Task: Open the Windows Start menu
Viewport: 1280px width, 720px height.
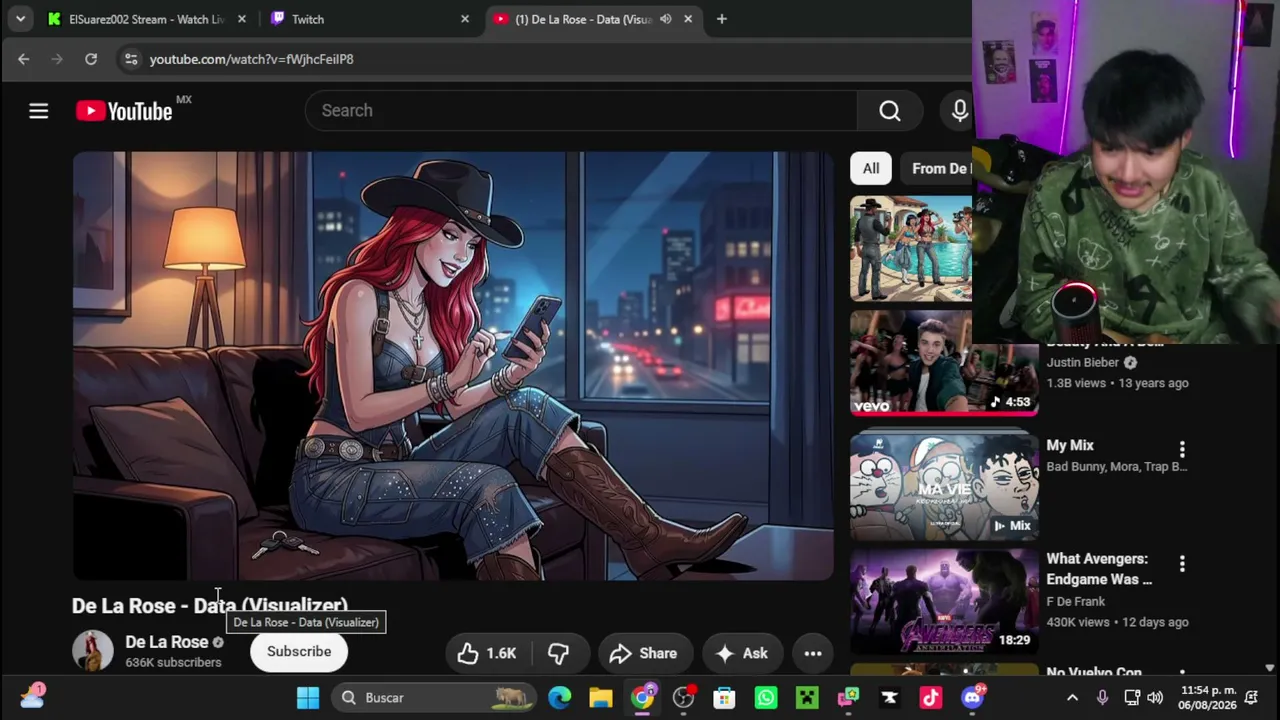Action: (x=308, y=697)
